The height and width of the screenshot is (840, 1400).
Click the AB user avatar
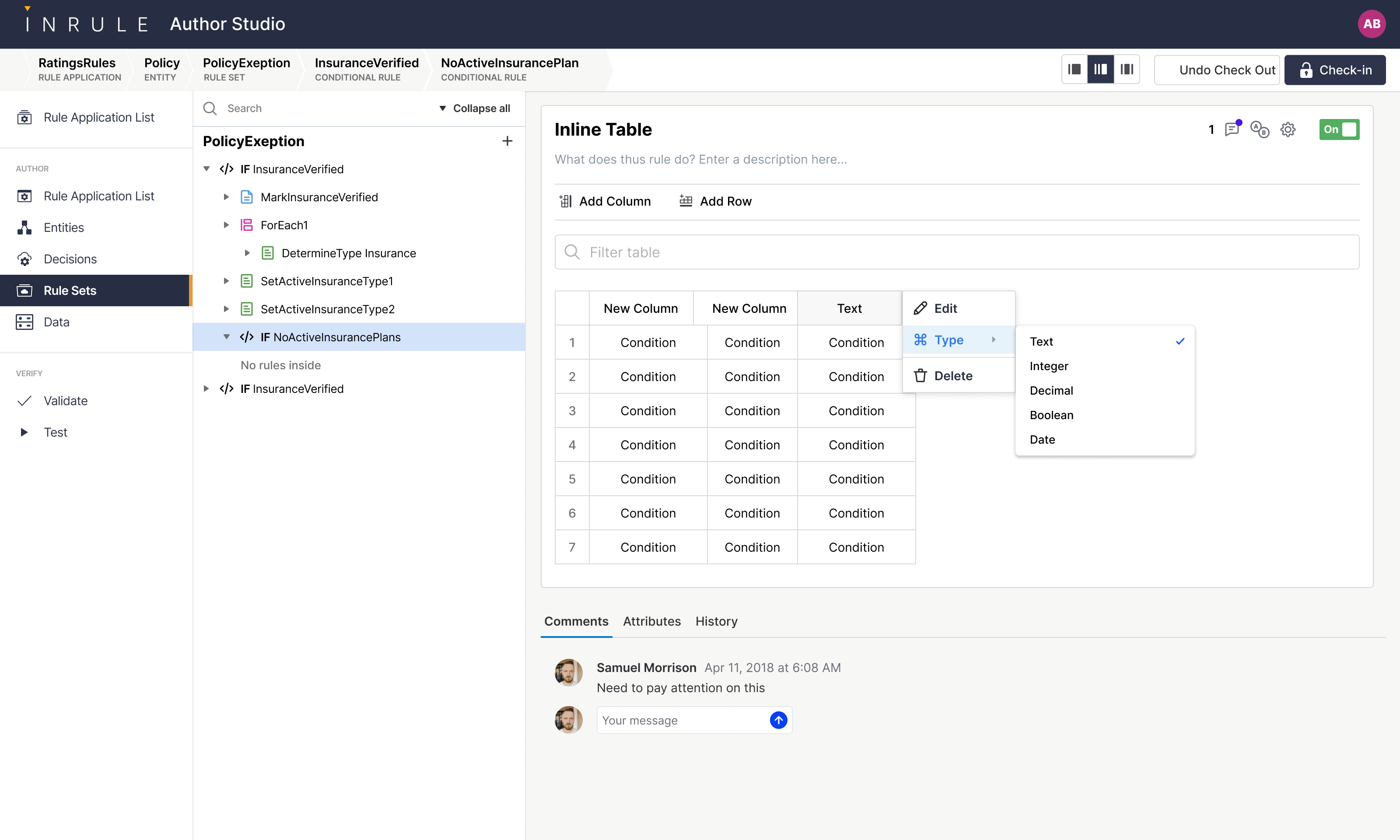(1372, 24)
